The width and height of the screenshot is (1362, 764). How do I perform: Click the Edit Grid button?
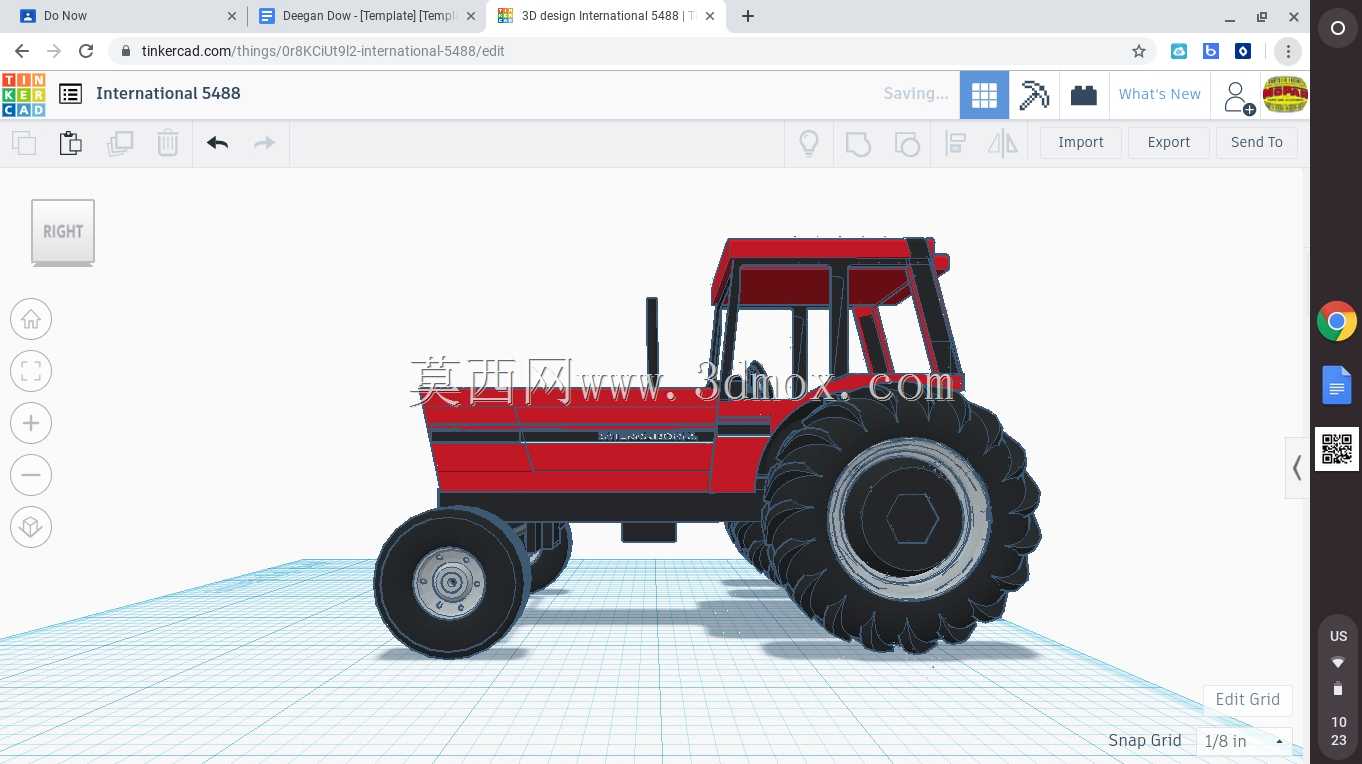(x=1247, y=699)
